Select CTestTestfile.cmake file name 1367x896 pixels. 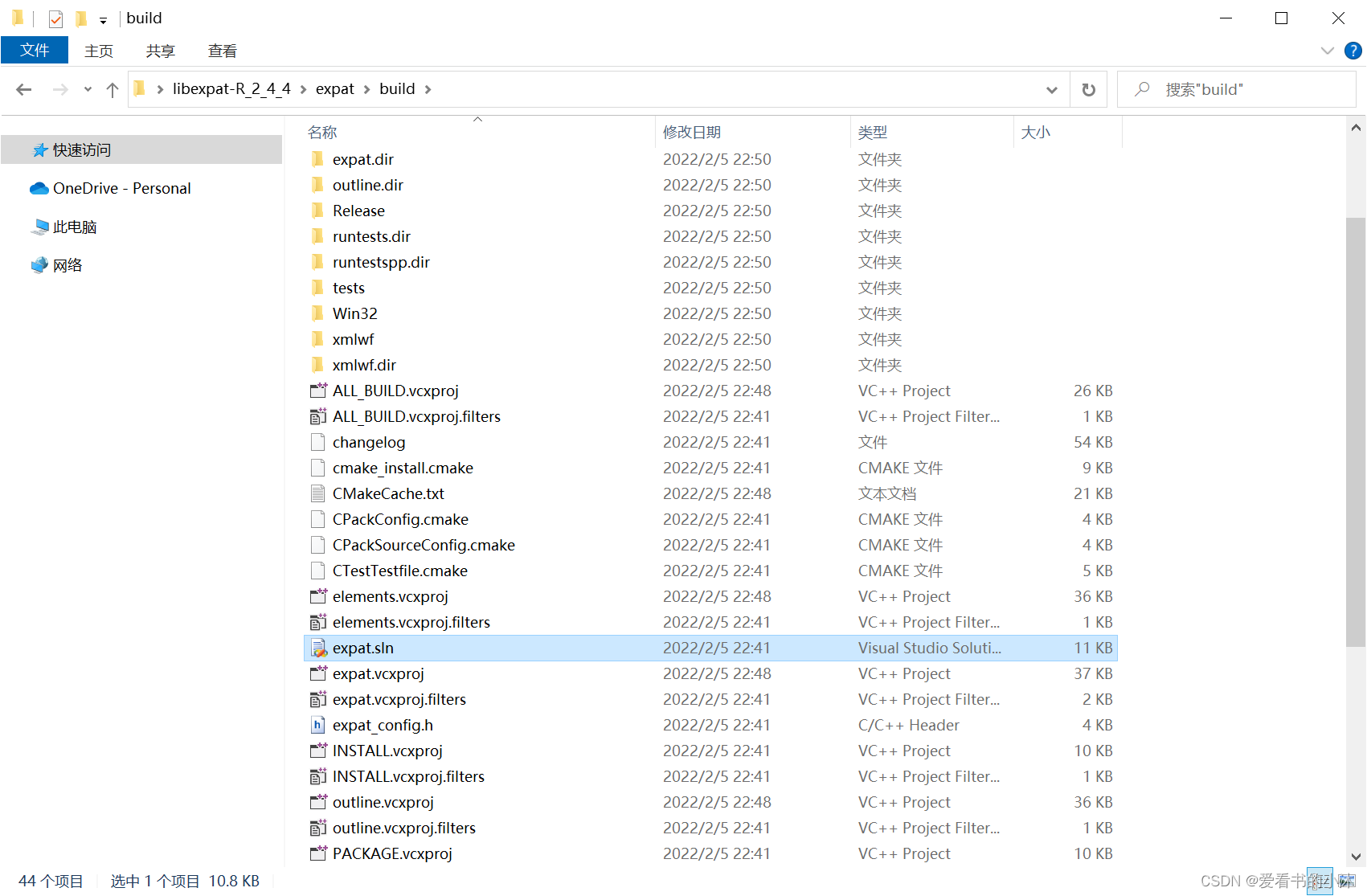[399, 571]
